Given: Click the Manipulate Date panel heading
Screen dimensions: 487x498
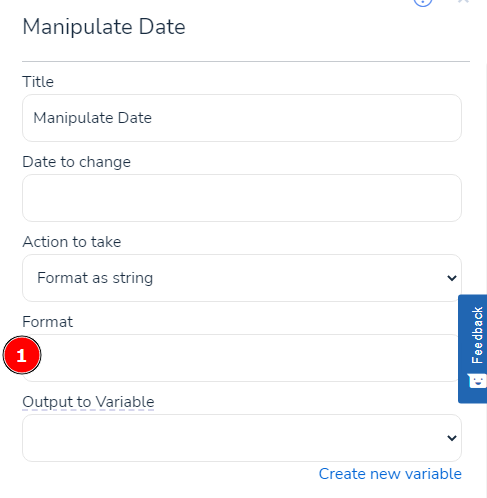Looking at the screenshot, I should [104, 27].
